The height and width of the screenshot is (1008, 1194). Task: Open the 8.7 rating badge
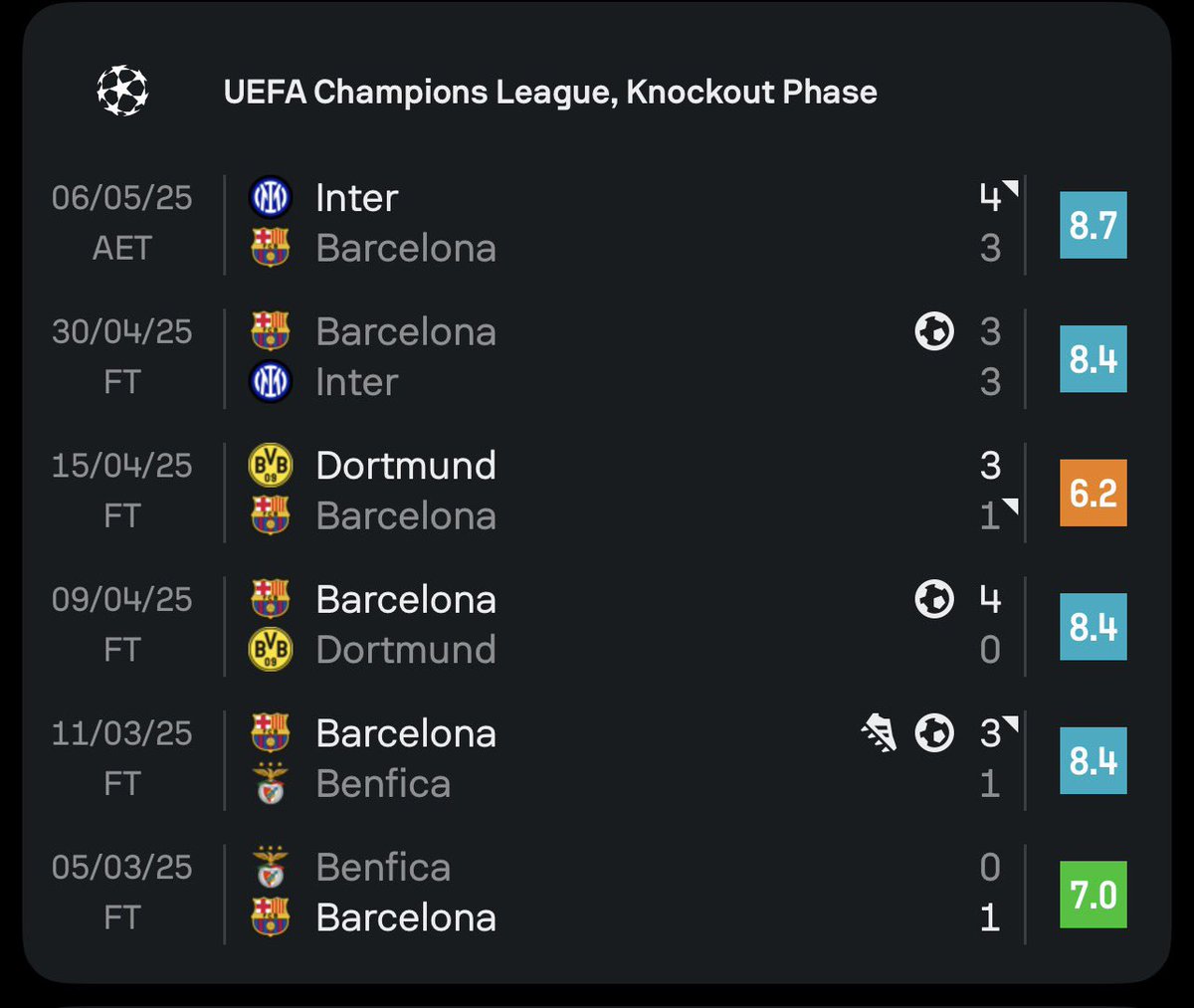pyautogui.click(x=1094, y=225)
